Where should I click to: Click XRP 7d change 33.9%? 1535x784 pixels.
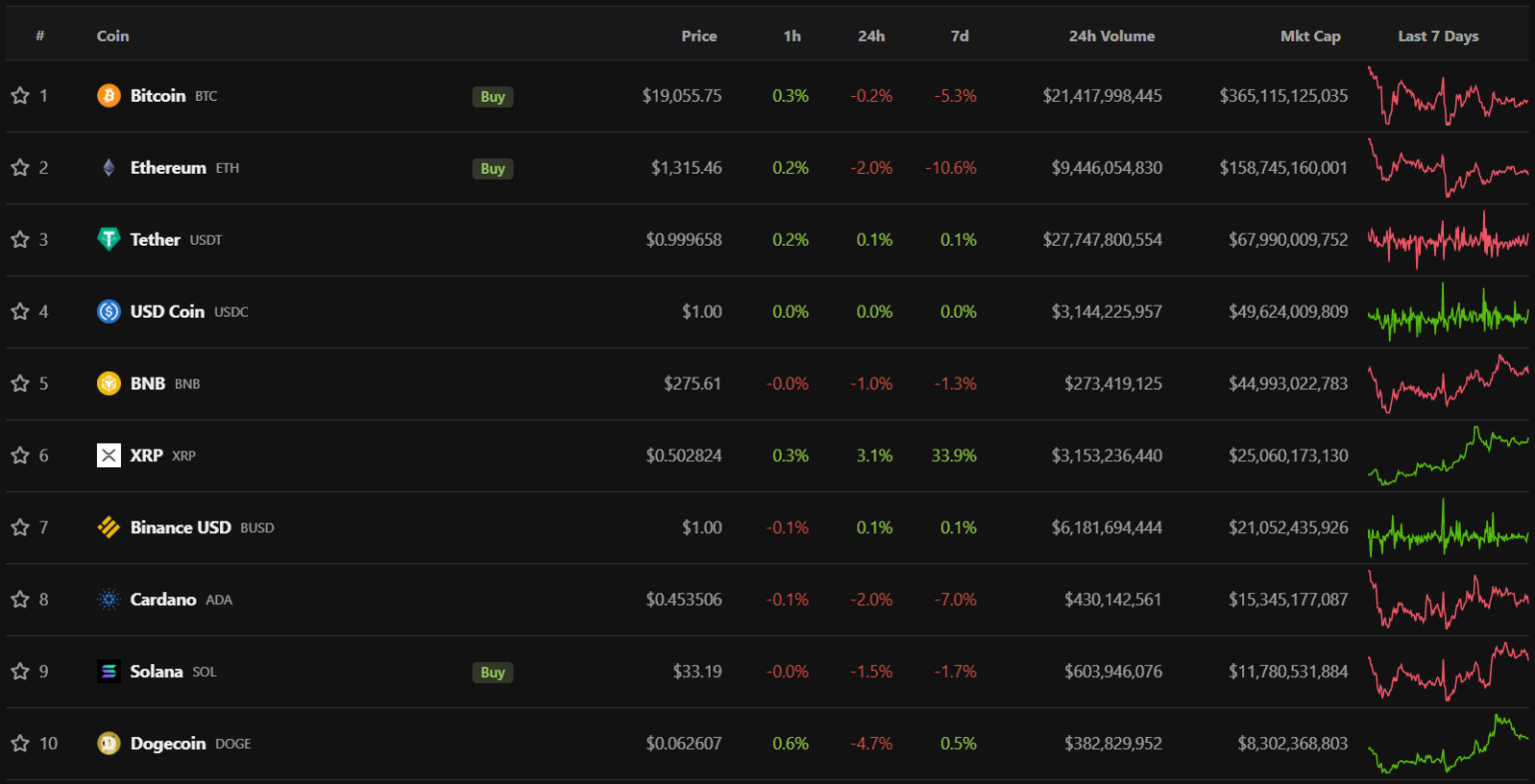954,455
